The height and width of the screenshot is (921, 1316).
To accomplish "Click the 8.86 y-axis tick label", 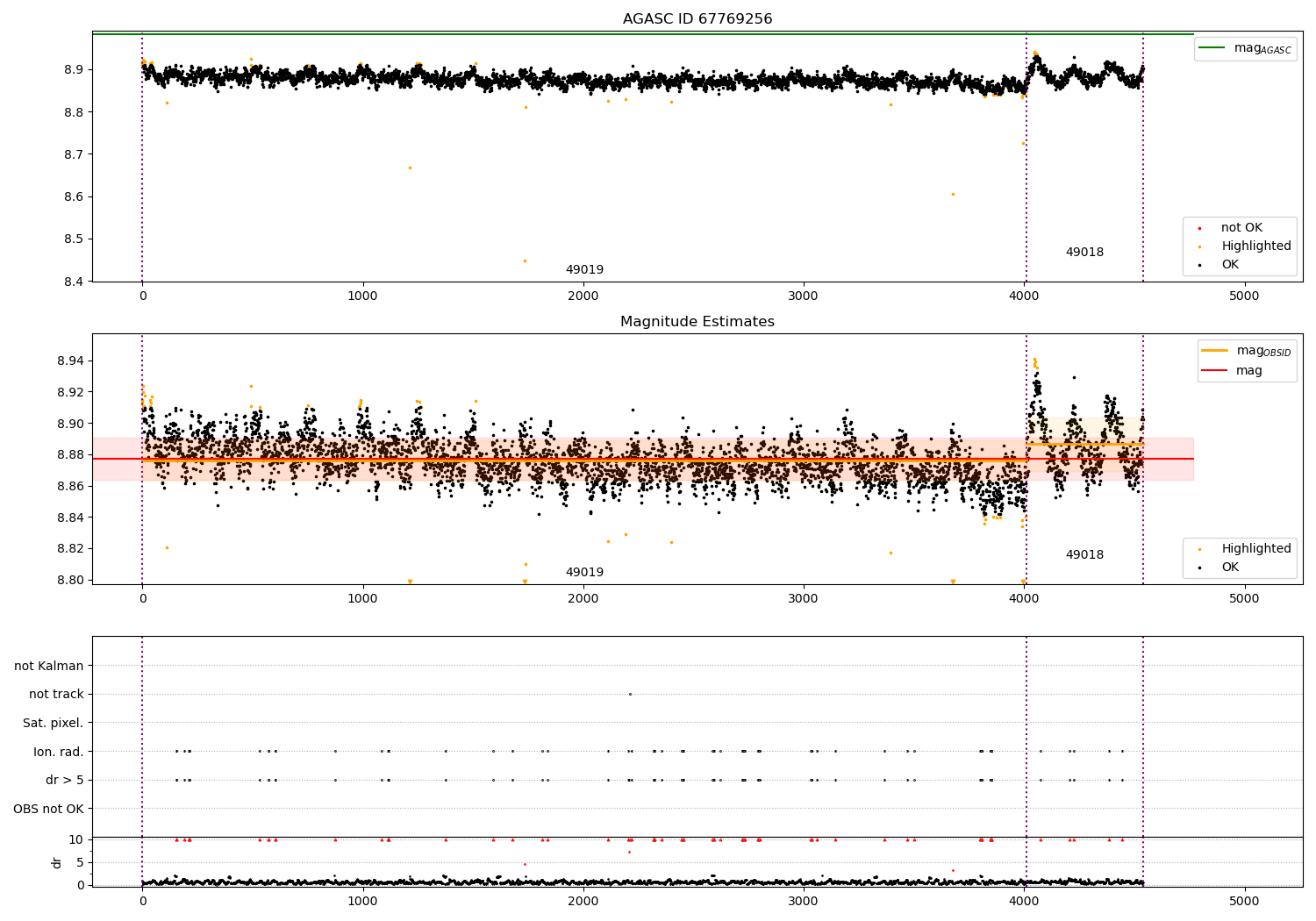I will [x=70, y=486].
